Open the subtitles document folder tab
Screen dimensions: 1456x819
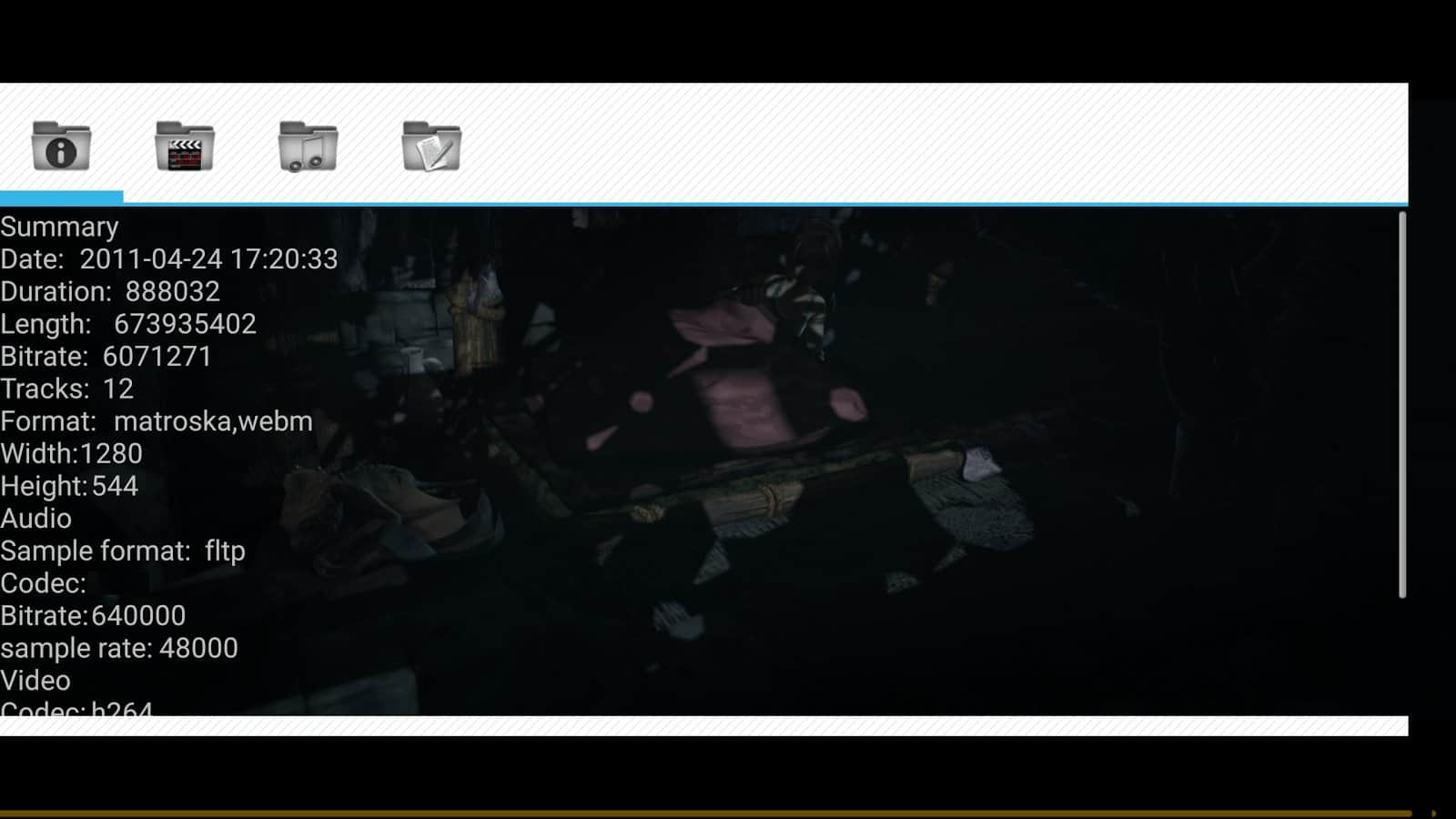pos(431,146)
